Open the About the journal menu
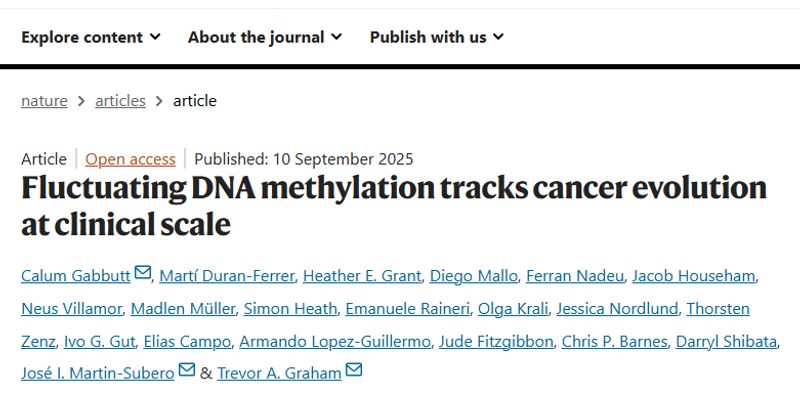 [265, 37]
